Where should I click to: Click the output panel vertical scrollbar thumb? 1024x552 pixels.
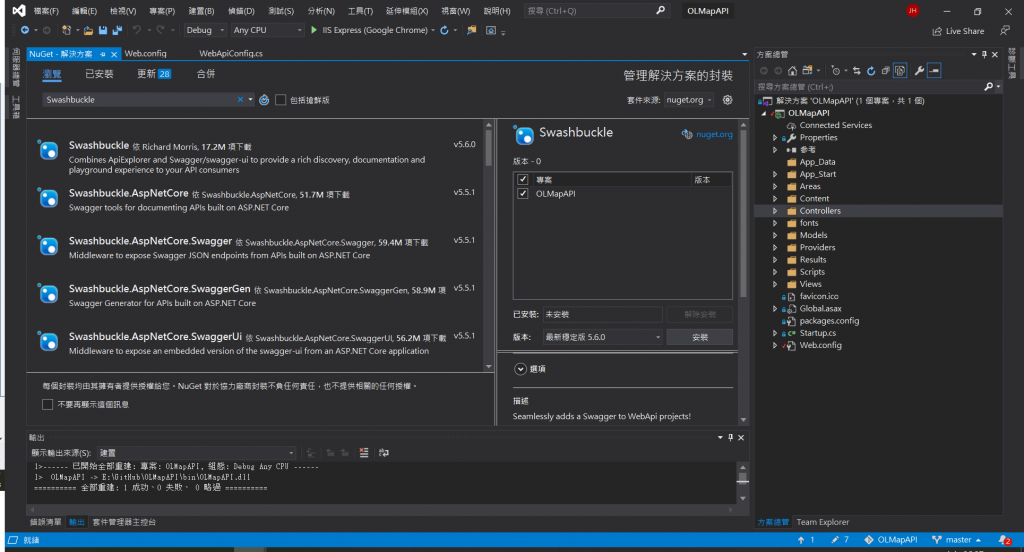point(743,479)
